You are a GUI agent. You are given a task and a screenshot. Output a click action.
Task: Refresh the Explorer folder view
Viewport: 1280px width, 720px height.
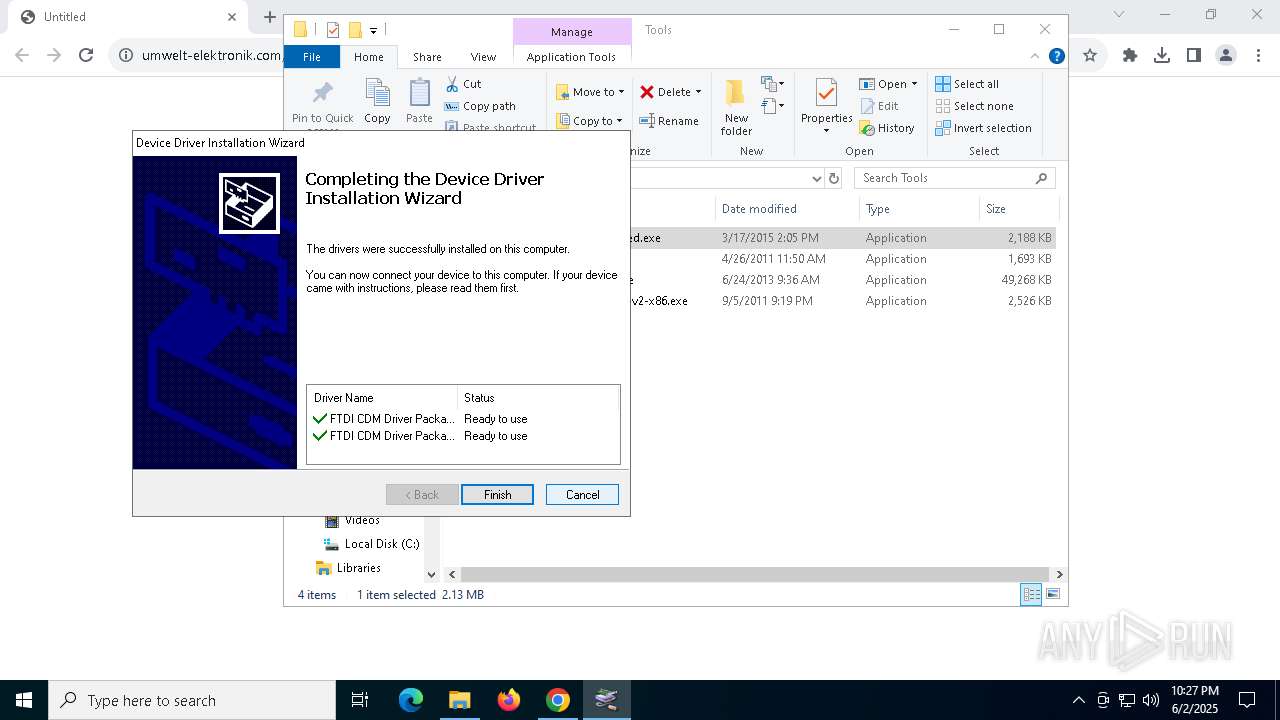tap(833, 178)
